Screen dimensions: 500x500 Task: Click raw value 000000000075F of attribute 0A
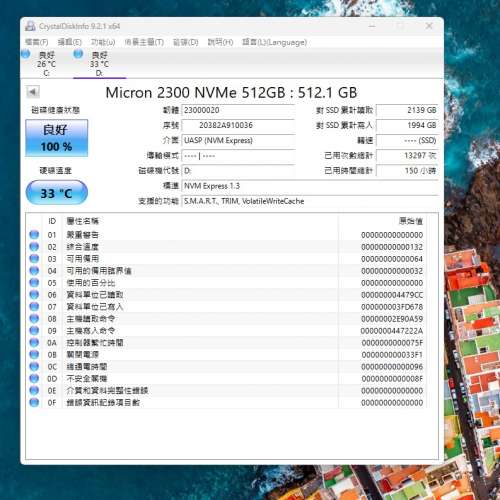pyautogui.click(x=392, y=343)
